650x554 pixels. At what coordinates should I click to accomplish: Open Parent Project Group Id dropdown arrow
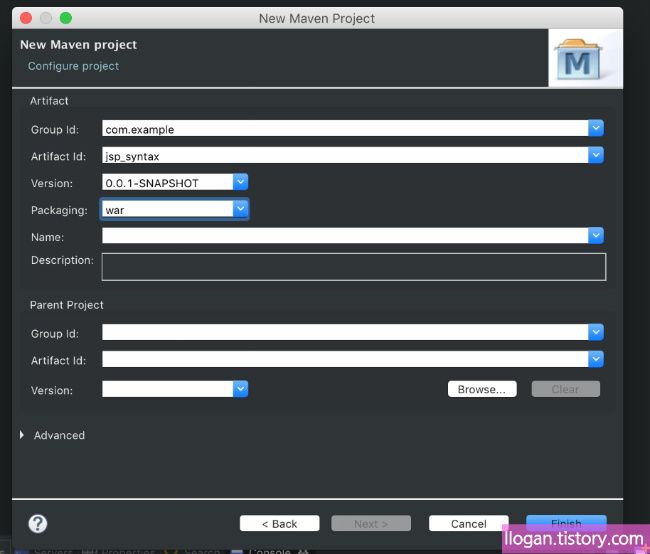coord(596,332)
